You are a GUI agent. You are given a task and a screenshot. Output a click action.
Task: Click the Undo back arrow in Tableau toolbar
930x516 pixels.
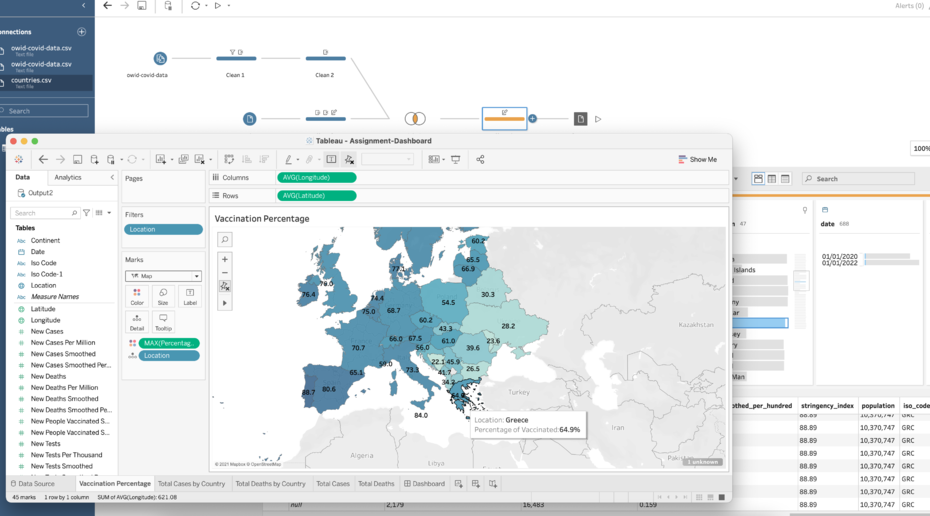(x=43, y=160)
